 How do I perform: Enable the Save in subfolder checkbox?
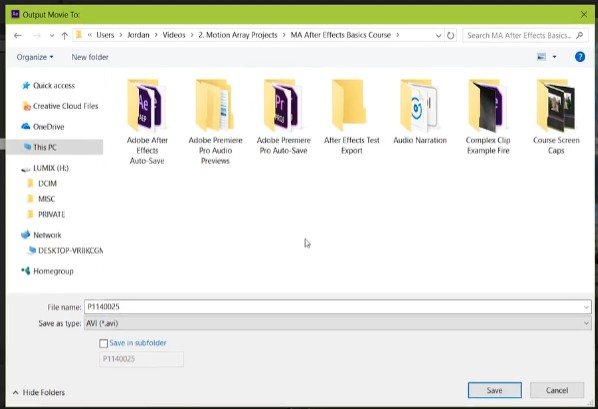[x=103, y=343]
